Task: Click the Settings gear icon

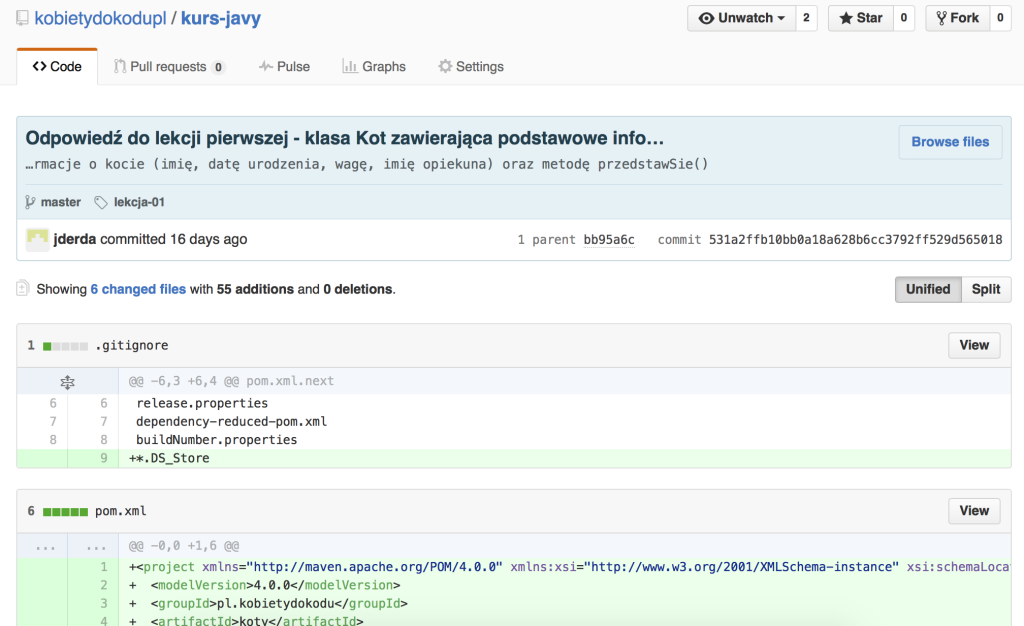Action: point(445,66)
